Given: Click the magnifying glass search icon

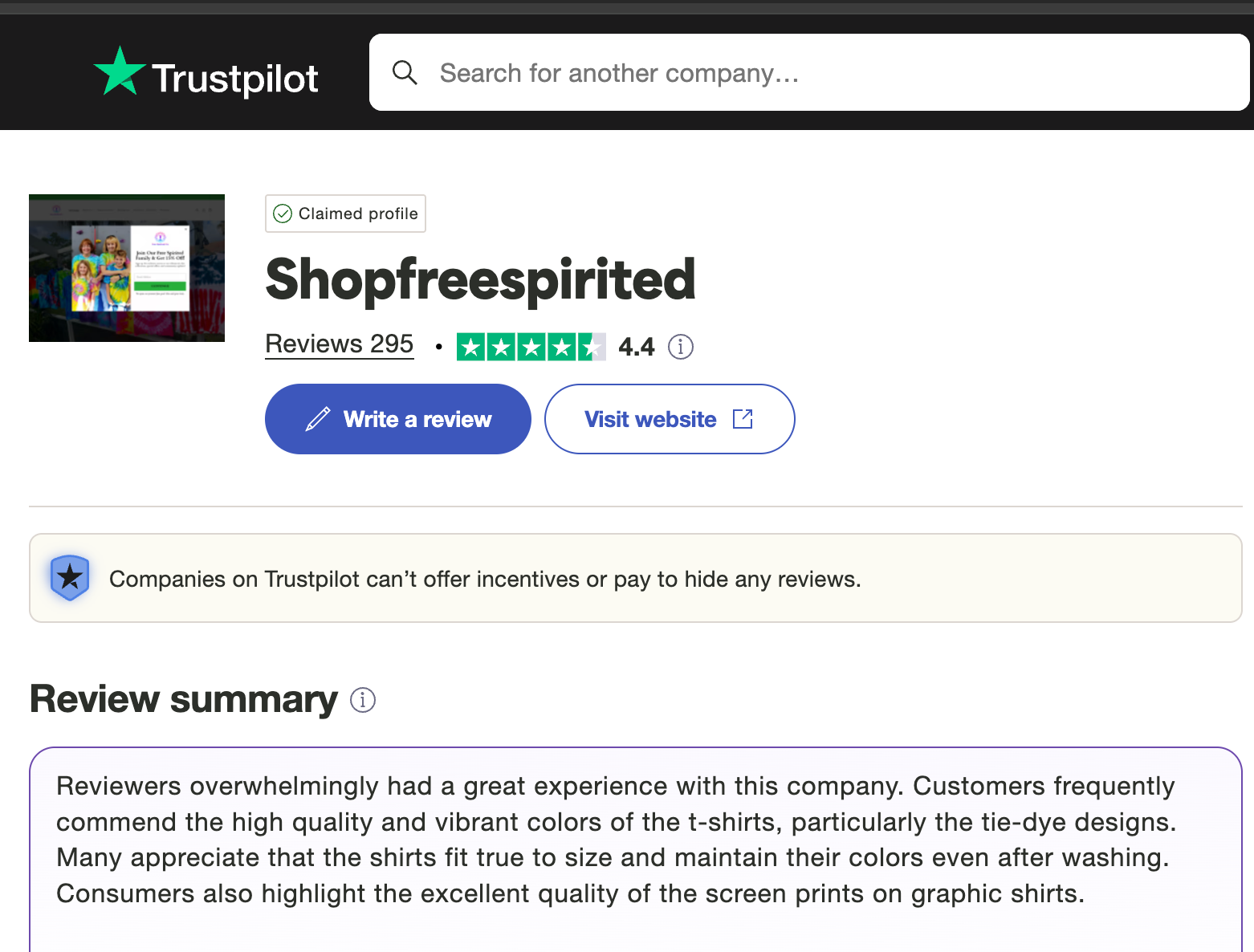Looking at the screenshot, I should (x=405, y=73).
